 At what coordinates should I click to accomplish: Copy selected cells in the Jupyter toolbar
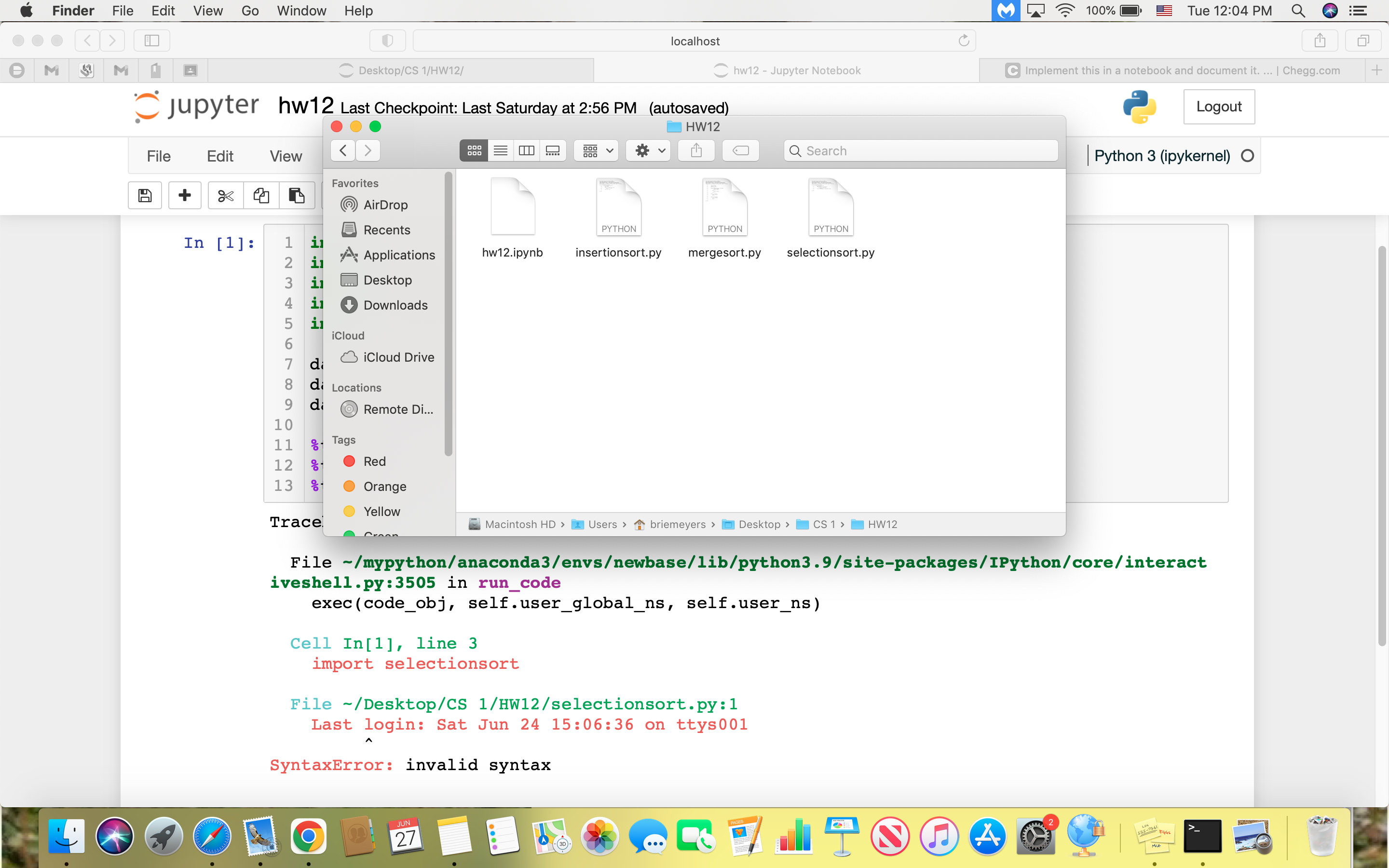click(x=261, y=196)
